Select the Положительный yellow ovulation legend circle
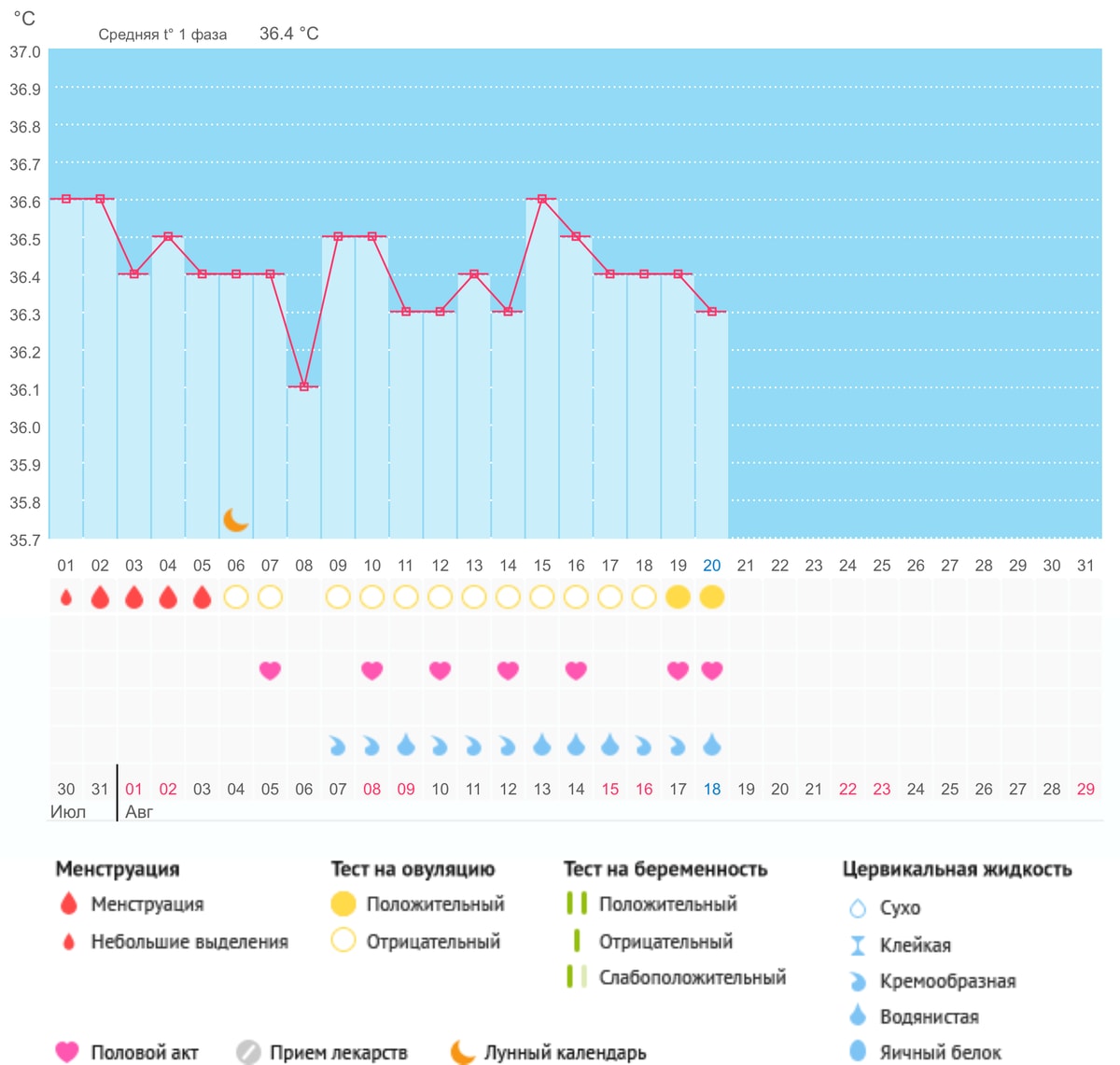This screenshot has height=1065, width=1120. 343,904
